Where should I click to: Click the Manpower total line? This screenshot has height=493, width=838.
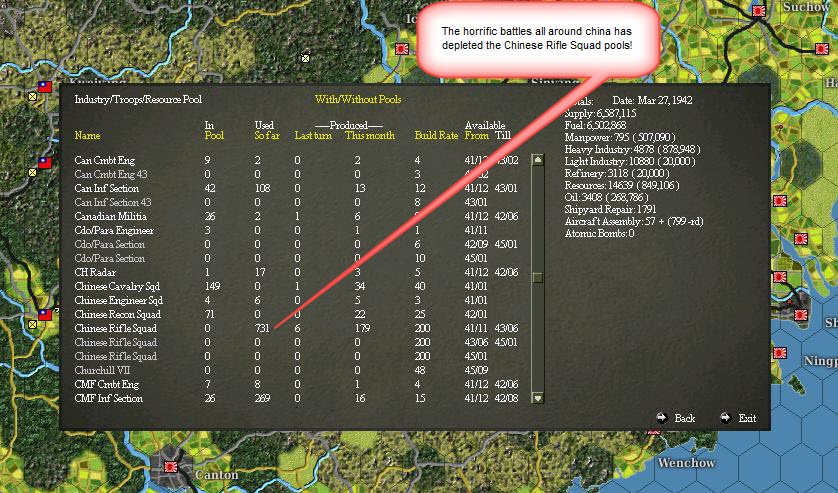click(x=620, y=137)
